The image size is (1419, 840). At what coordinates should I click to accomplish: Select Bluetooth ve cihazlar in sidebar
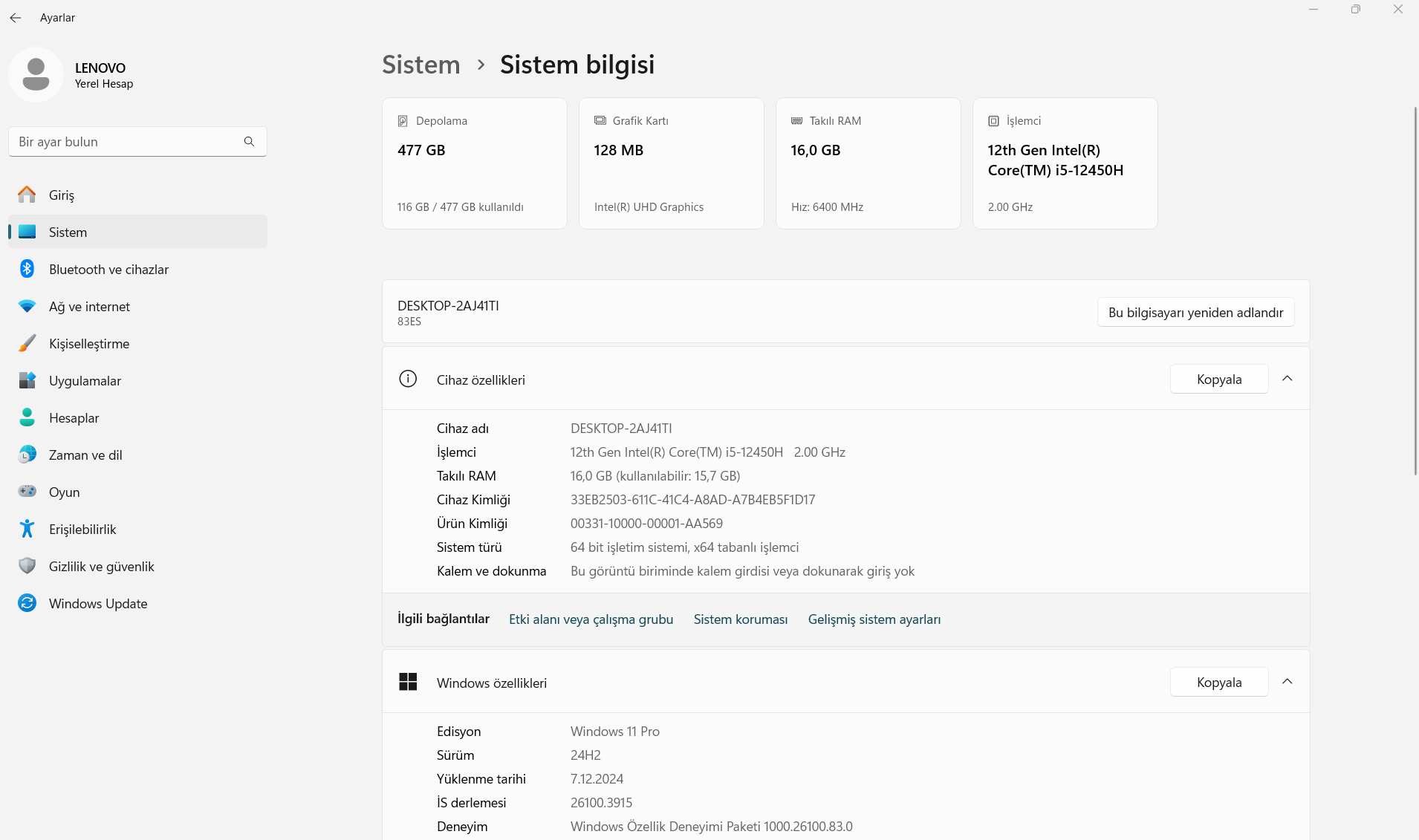click(x=137, y=269)
